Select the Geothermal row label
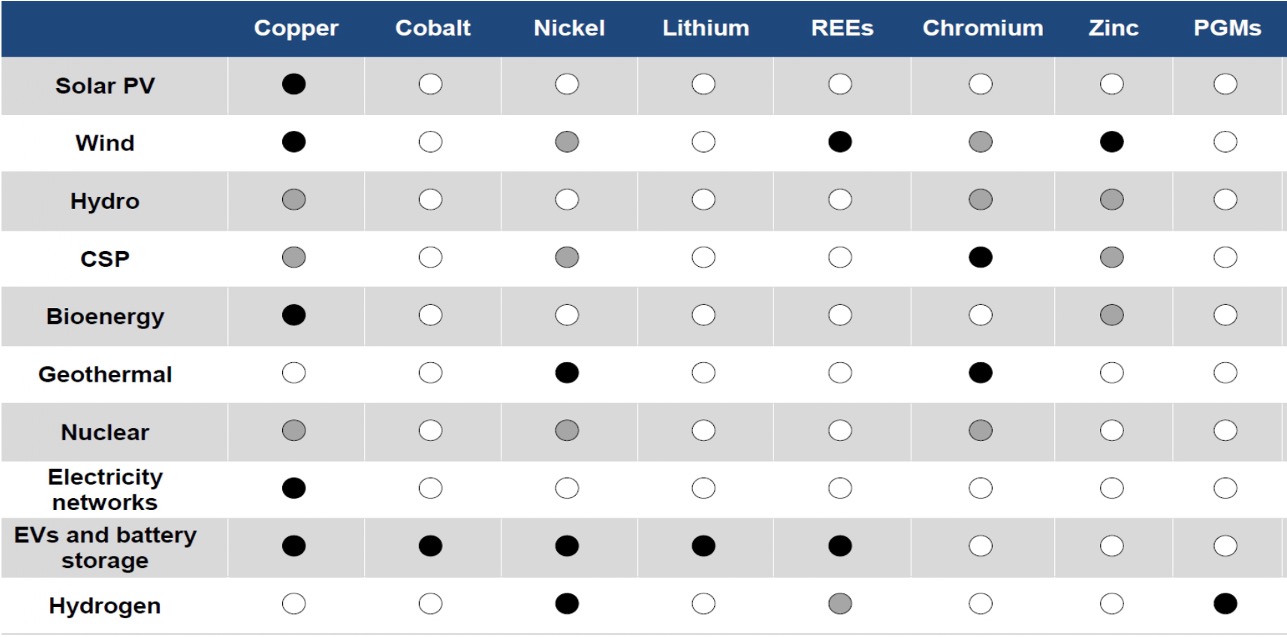This screenshot has height=637, width=1287. tap(105, 374)
